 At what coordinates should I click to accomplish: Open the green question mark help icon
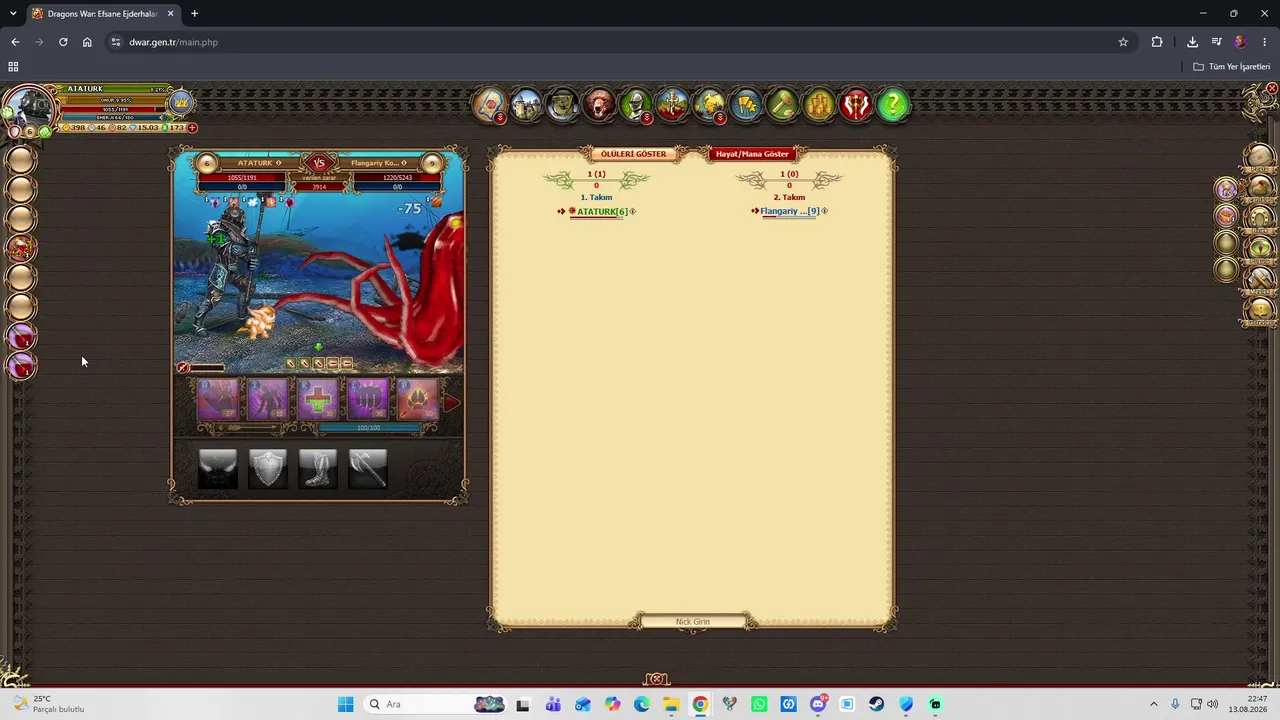pos(893,104)
